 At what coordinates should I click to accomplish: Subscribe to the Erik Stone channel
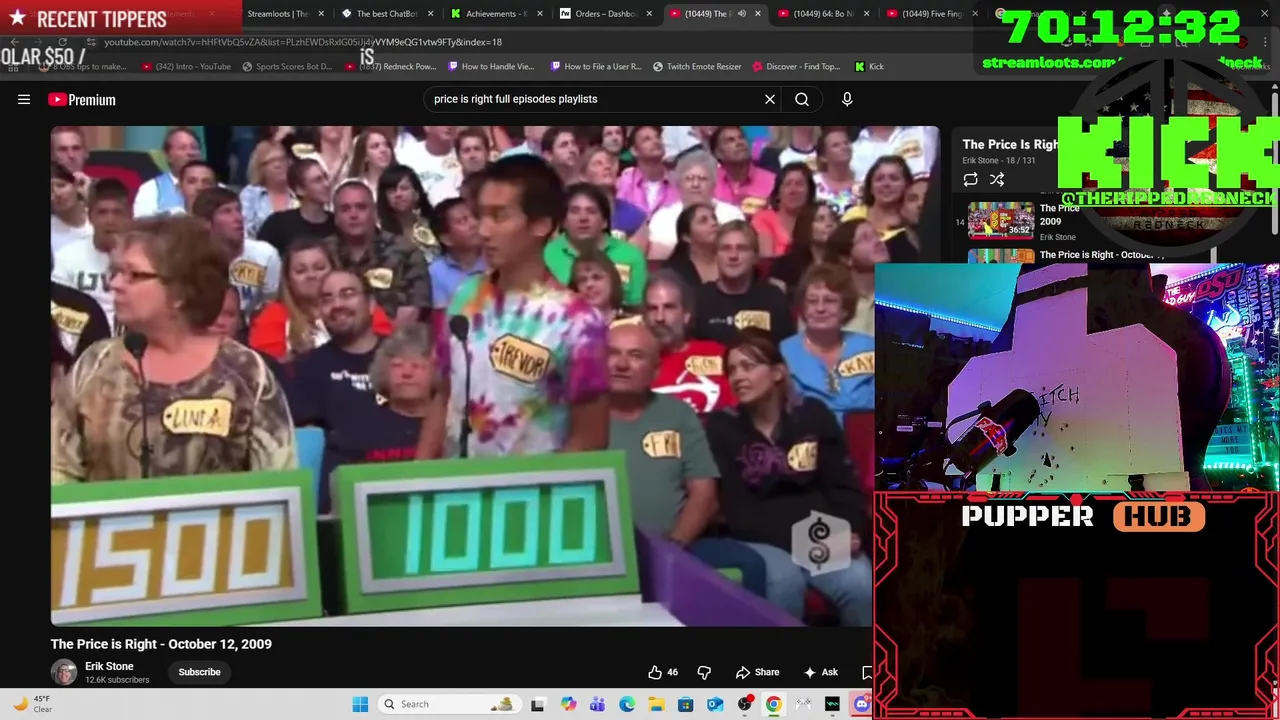[199, 672]
